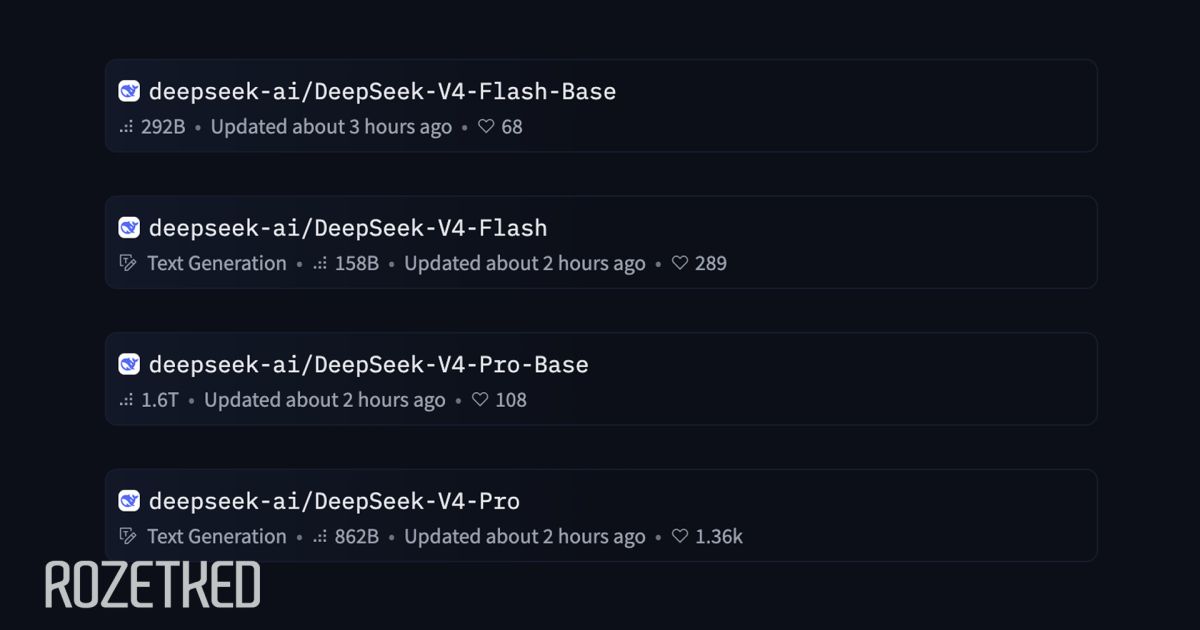Viewport: 1200px width, 630px height.
Task: Click heart icon with 1.36k likes
Action: tap(680, 536)
